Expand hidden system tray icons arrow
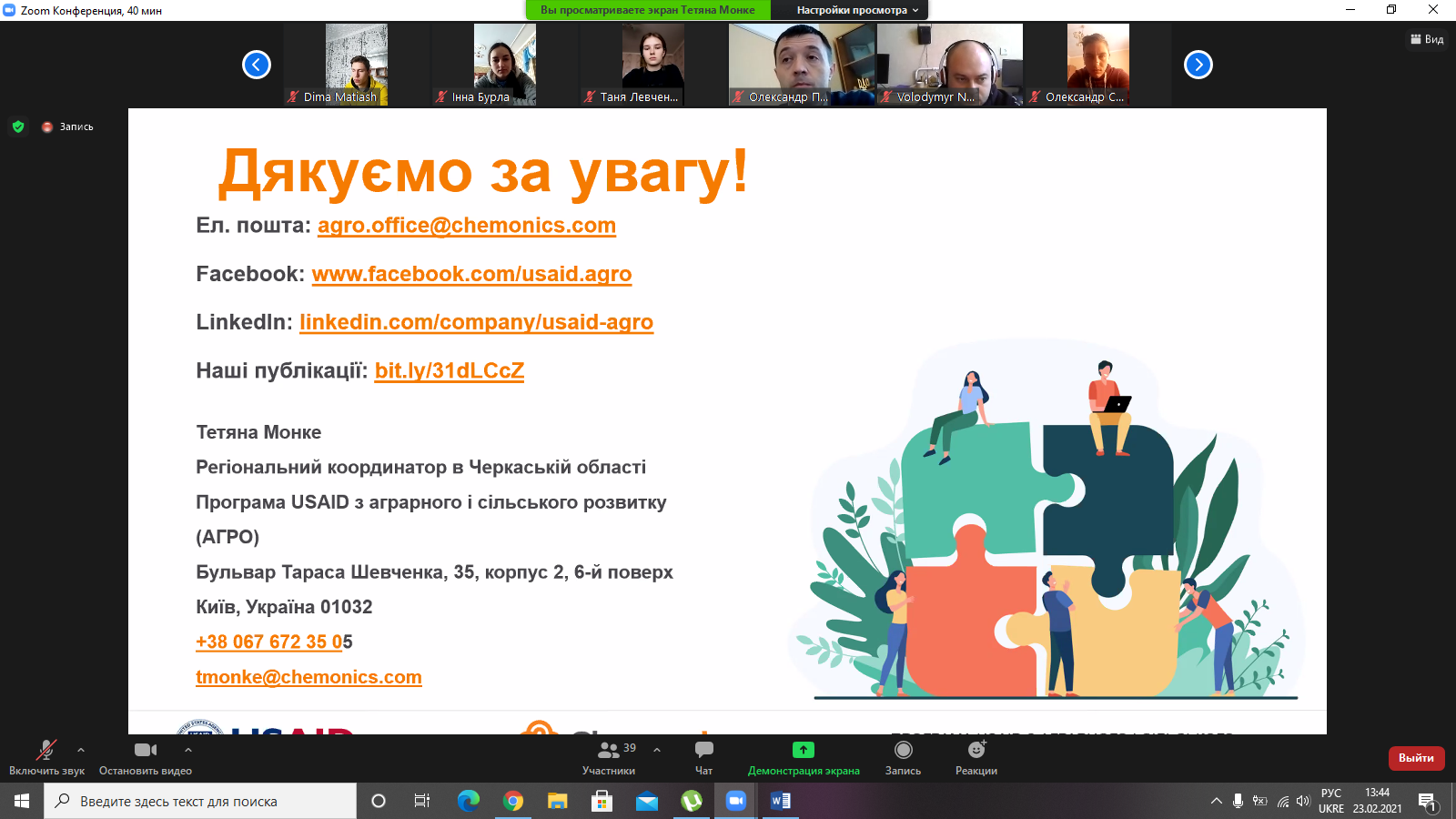Image resolution: width=1456 pixels, height=819 pixels. click(1217, 801)
